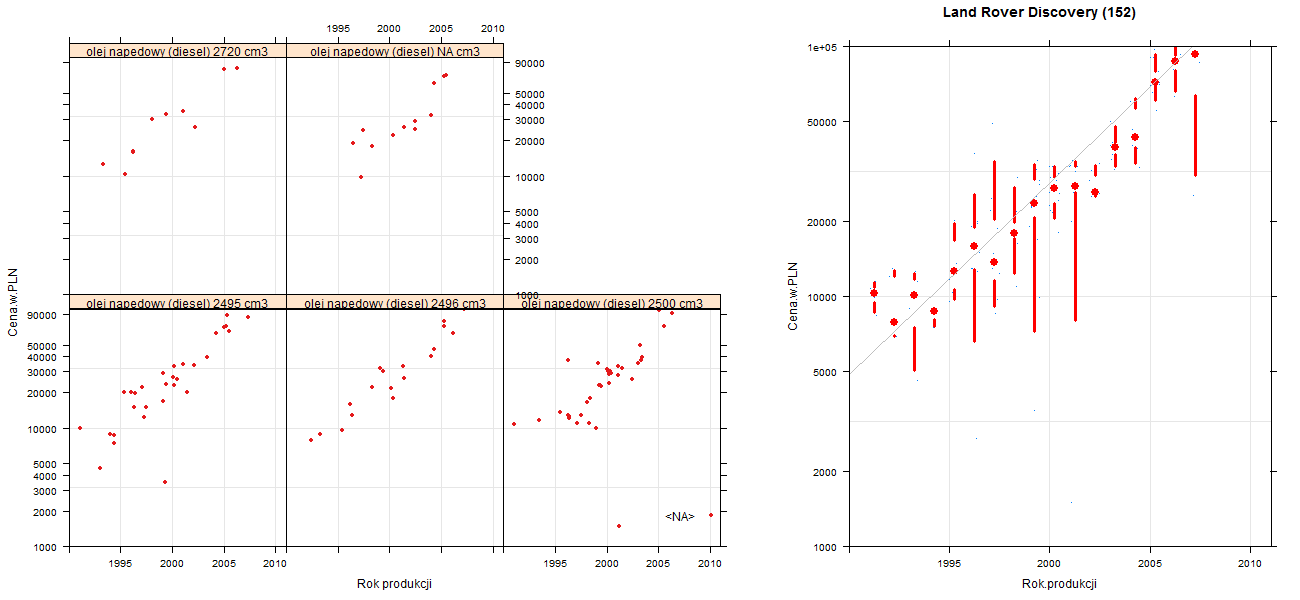The image size is (1300, 600).
Task: Click '1995' on Land Rover Discovery plot x-axis
Action: coord(948,564)
